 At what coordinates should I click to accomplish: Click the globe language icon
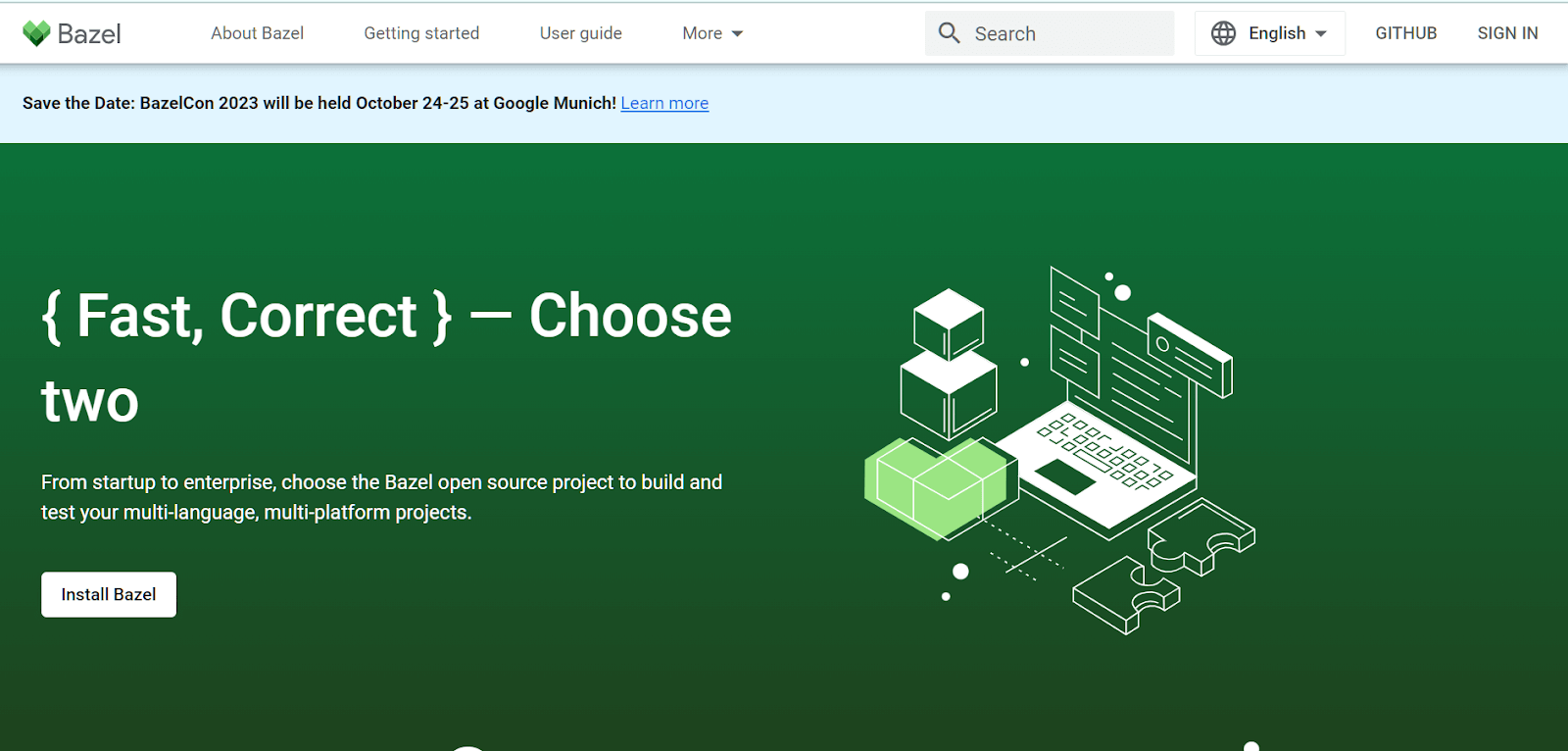1223,33
